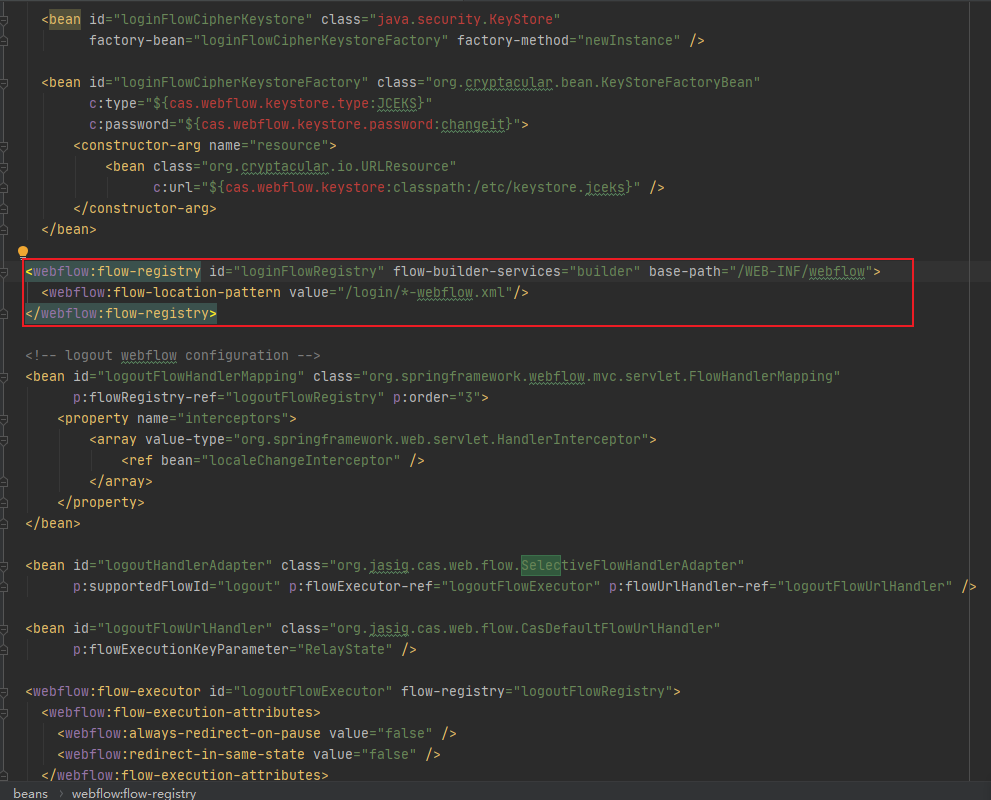Select the 'webflow:flow-registry' breadcrumb
This screenshot has height=800, width=991.
click(134, 793)
